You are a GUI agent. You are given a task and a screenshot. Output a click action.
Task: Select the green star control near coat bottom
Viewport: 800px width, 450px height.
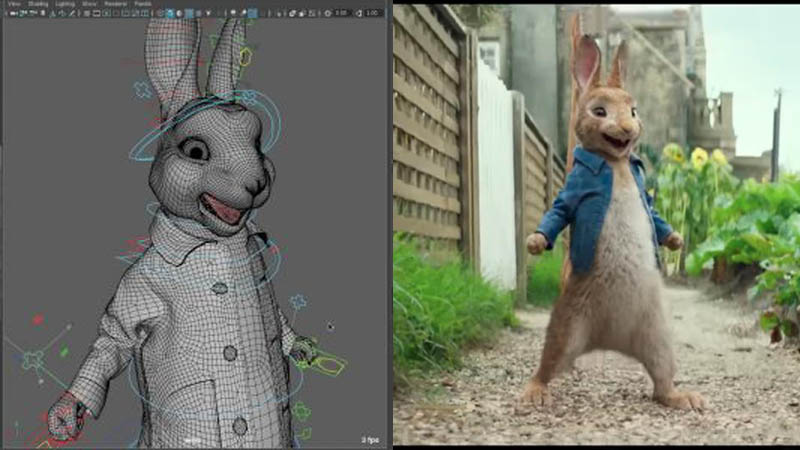(301, 411)
